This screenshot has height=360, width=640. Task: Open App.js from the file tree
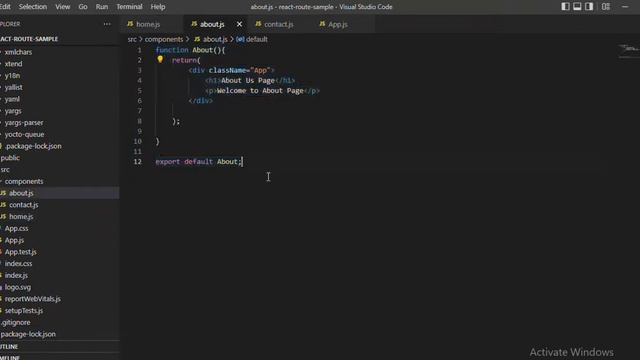click(14, 240)
